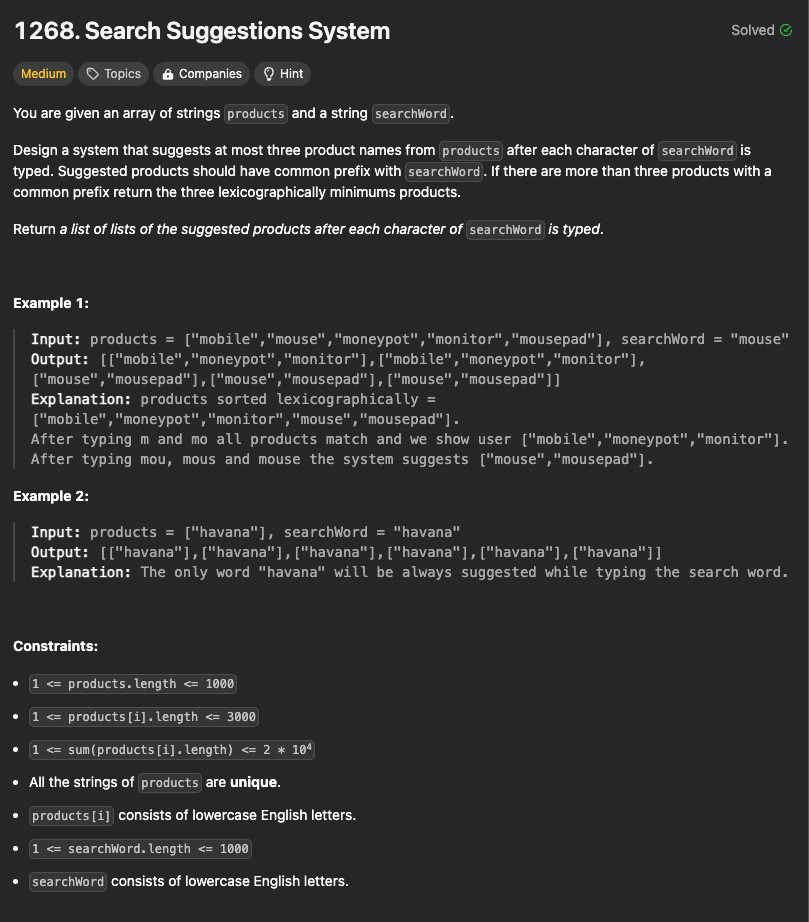Click the products.length <= 1000 constraint
809x922 pixels.
click(133, 684)
